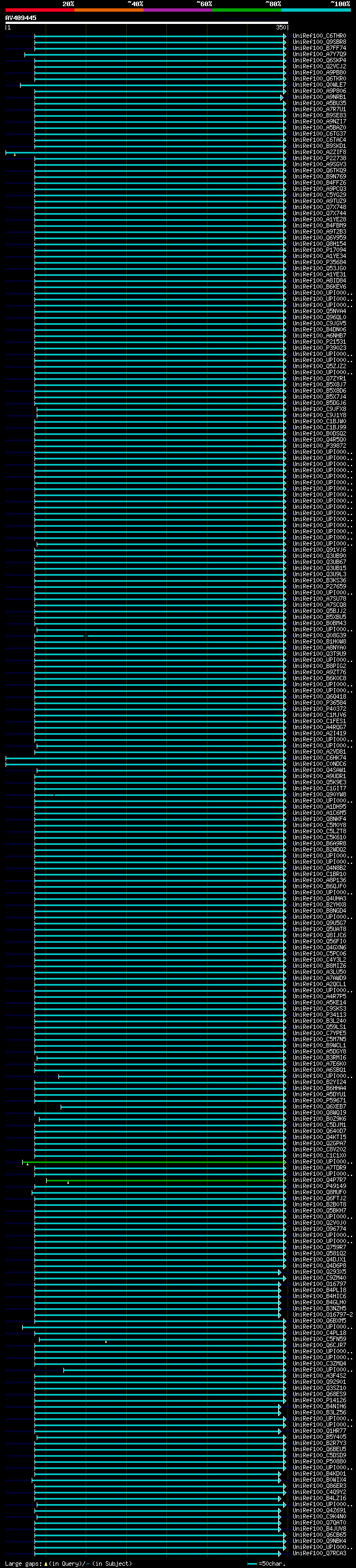Select the UniRef100_P21531 label
This screenshot has width=356, height=1568.
pyautogui.click(x=319, y=342)
